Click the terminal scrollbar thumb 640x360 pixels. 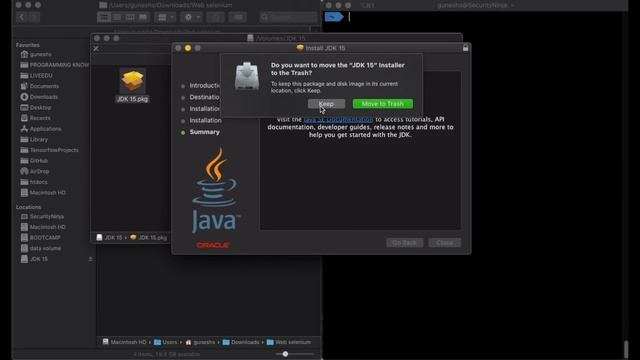point(626,349)
